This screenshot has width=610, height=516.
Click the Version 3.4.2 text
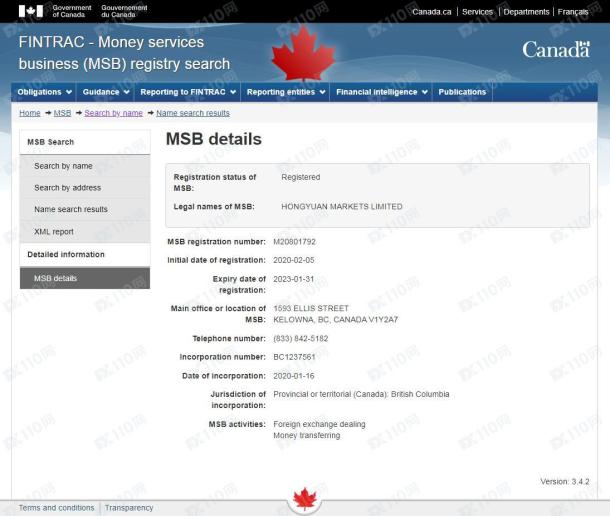[x=565, y=481]
